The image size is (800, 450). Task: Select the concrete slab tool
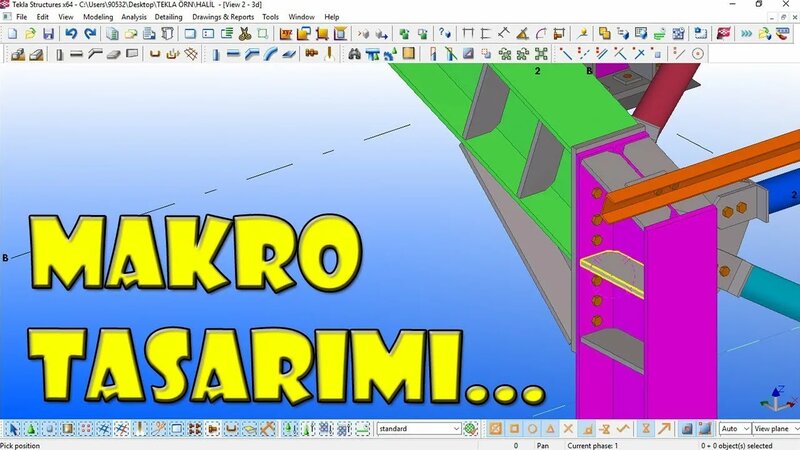pyautogui.click(x=113, y=54)
